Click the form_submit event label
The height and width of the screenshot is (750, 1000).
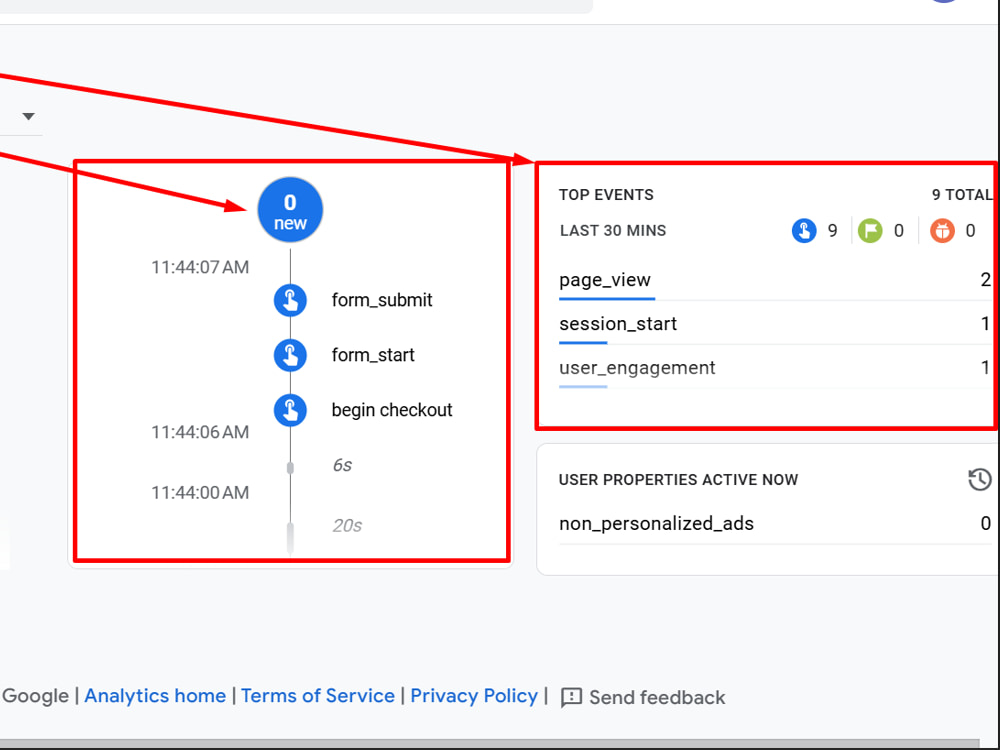point(382,300)
